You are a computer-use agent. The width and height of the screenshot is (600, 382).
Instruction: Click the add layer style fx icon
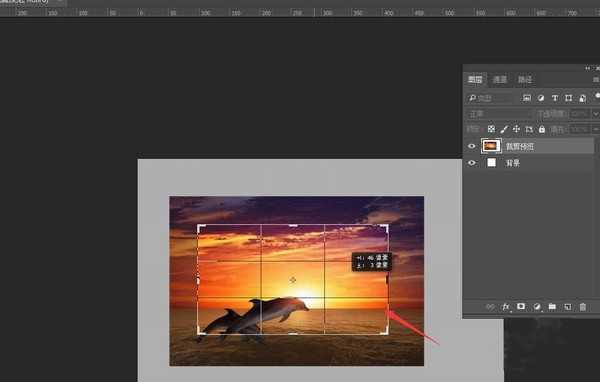pyautogui.click(x=506, y=307)
